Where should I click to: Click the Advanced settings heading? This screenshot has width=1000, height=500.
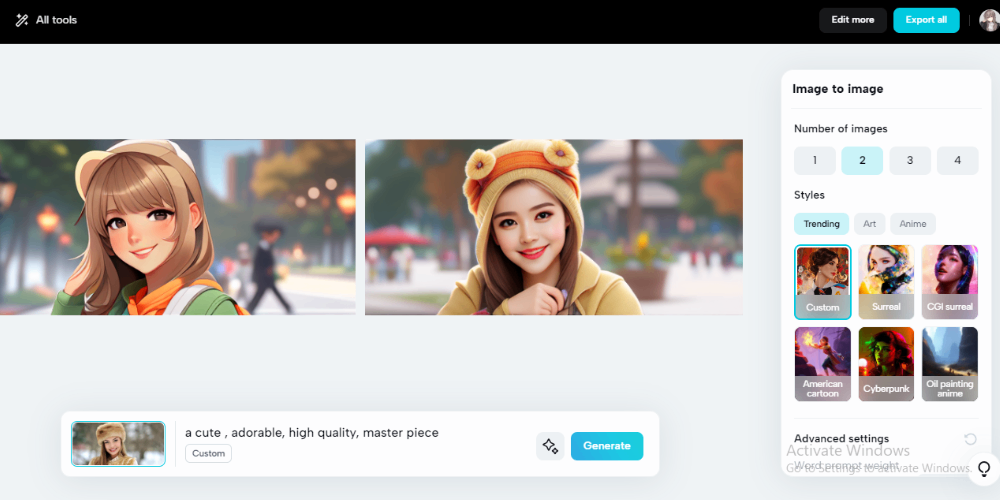[841, 439]
